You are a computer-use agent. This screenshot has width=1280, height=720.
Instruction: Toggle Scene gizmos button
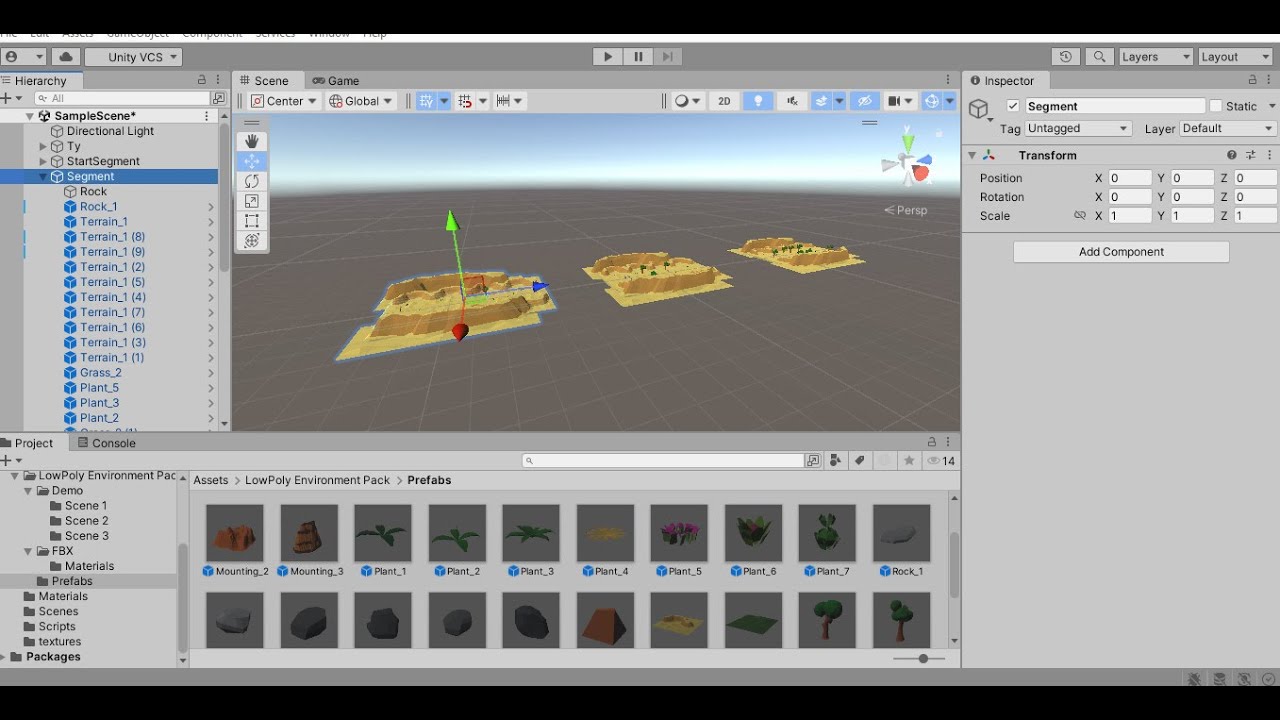(932, 101)
